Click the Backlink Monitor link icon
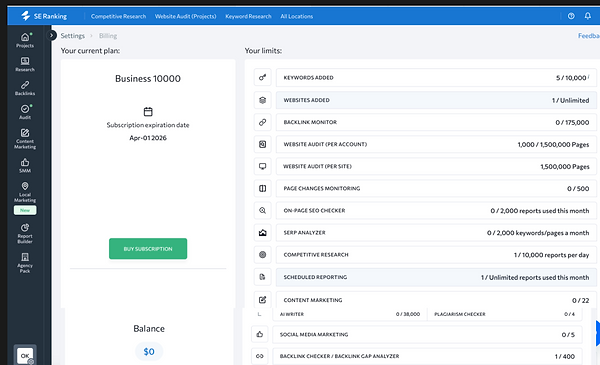Image resolution: width=600 pixels, height=365 pixels. click(x=262, y=122)
